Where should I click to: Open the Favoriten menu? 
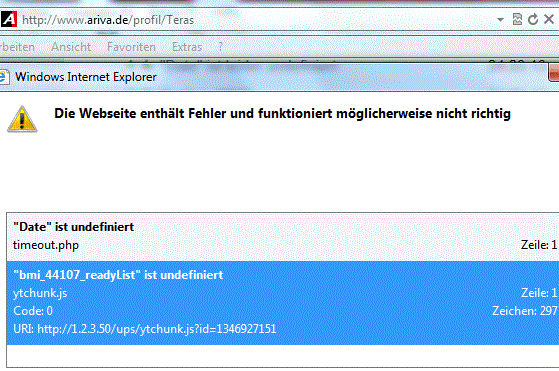(131, 47)
